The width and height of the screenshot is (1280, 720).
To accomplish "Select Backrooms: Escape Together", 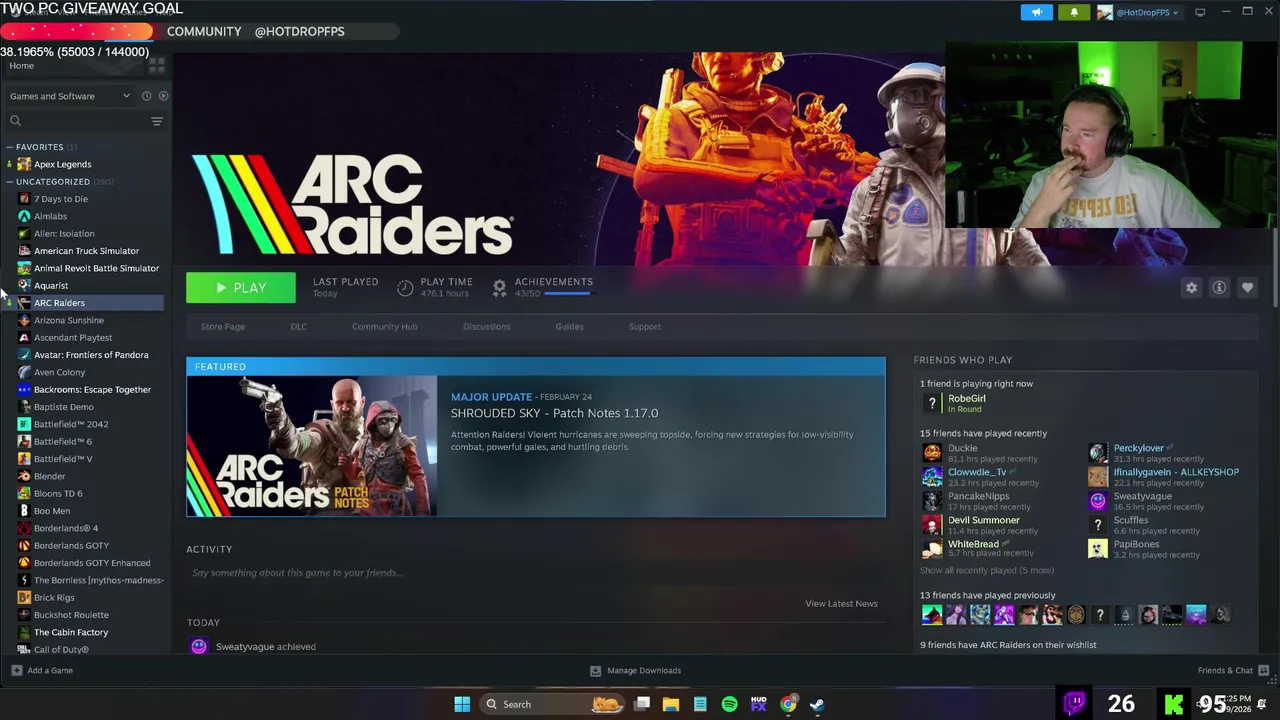I will pos(92,390).
